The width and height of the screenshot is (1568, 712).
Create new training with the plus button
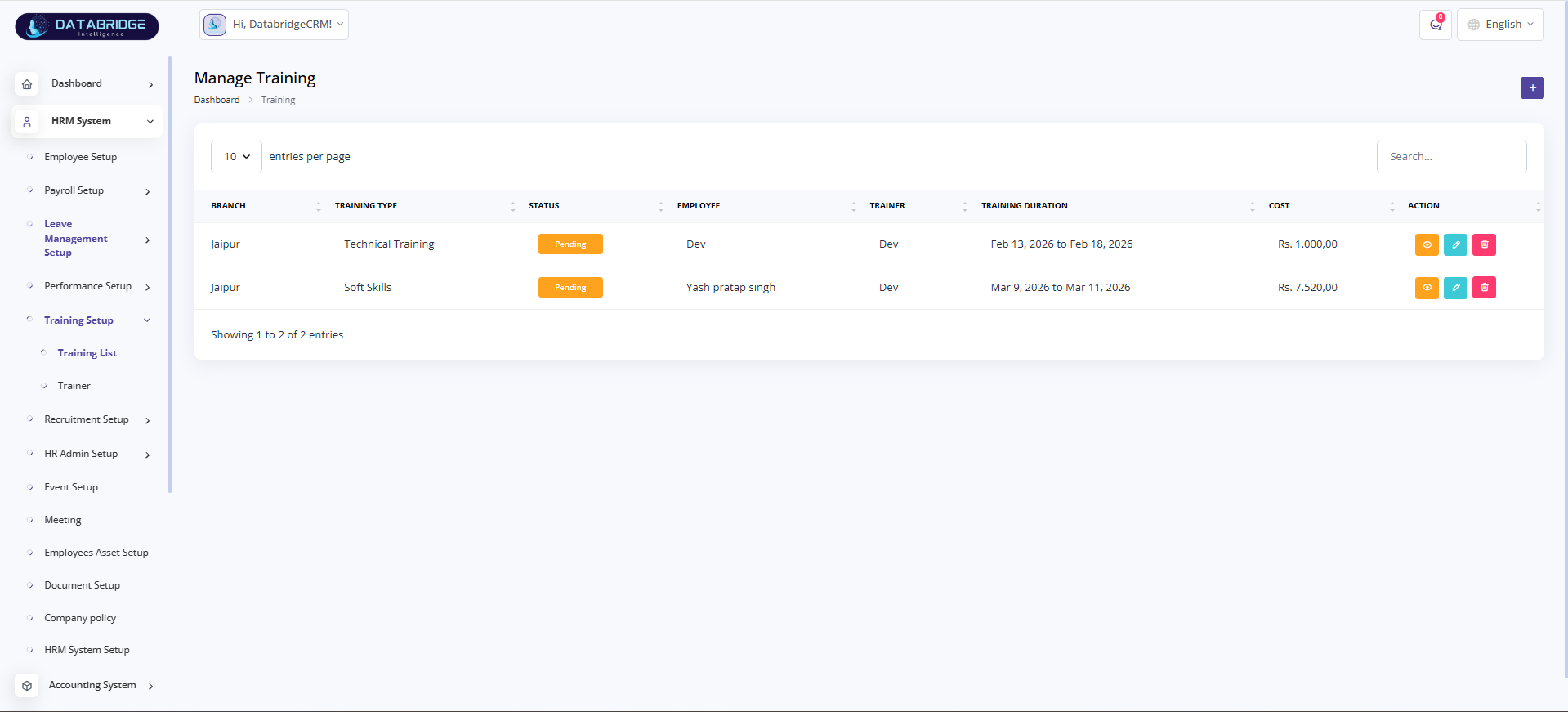[1532, 87]
